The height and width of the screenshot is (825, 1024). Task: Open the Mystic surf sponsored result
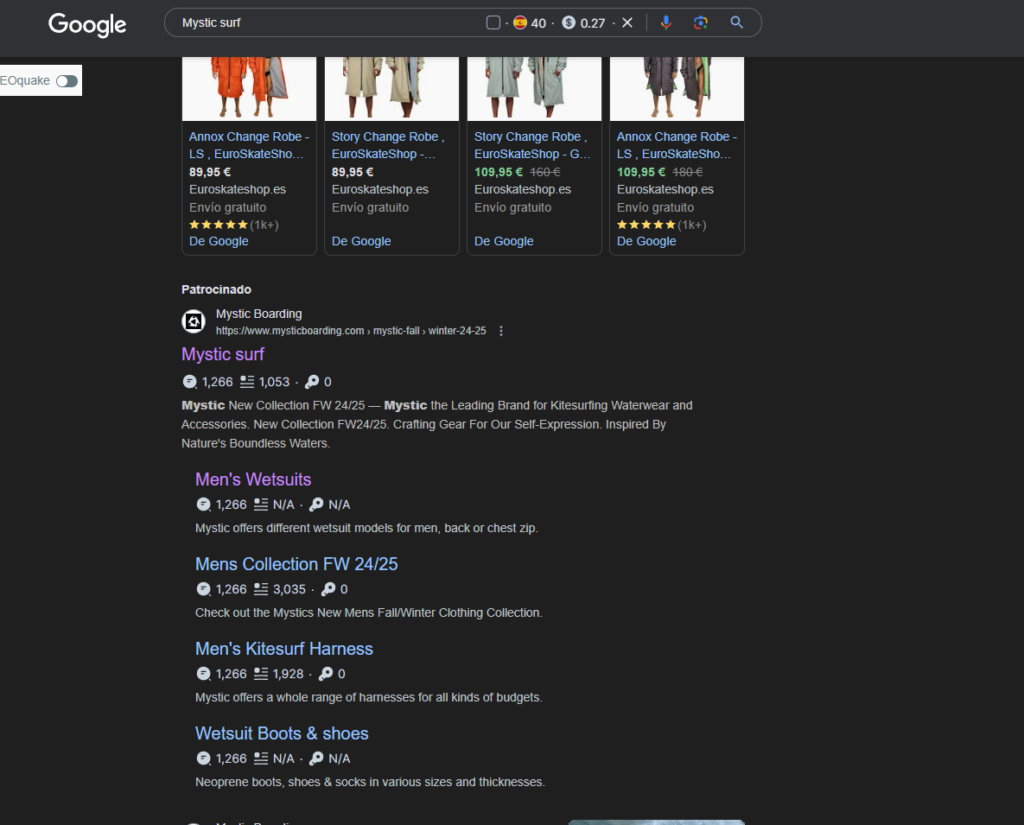(223, 354)
